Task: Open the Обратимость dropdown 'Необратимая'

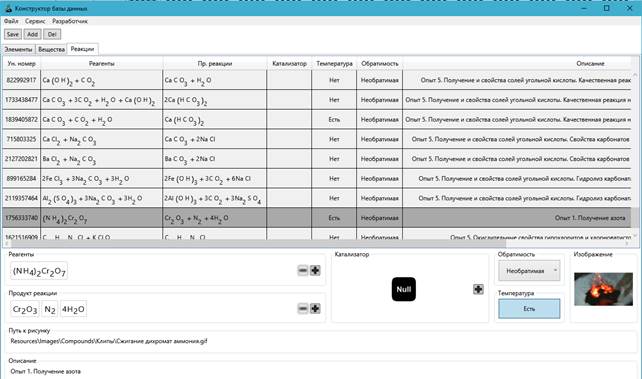Action: tap(529, 271)
